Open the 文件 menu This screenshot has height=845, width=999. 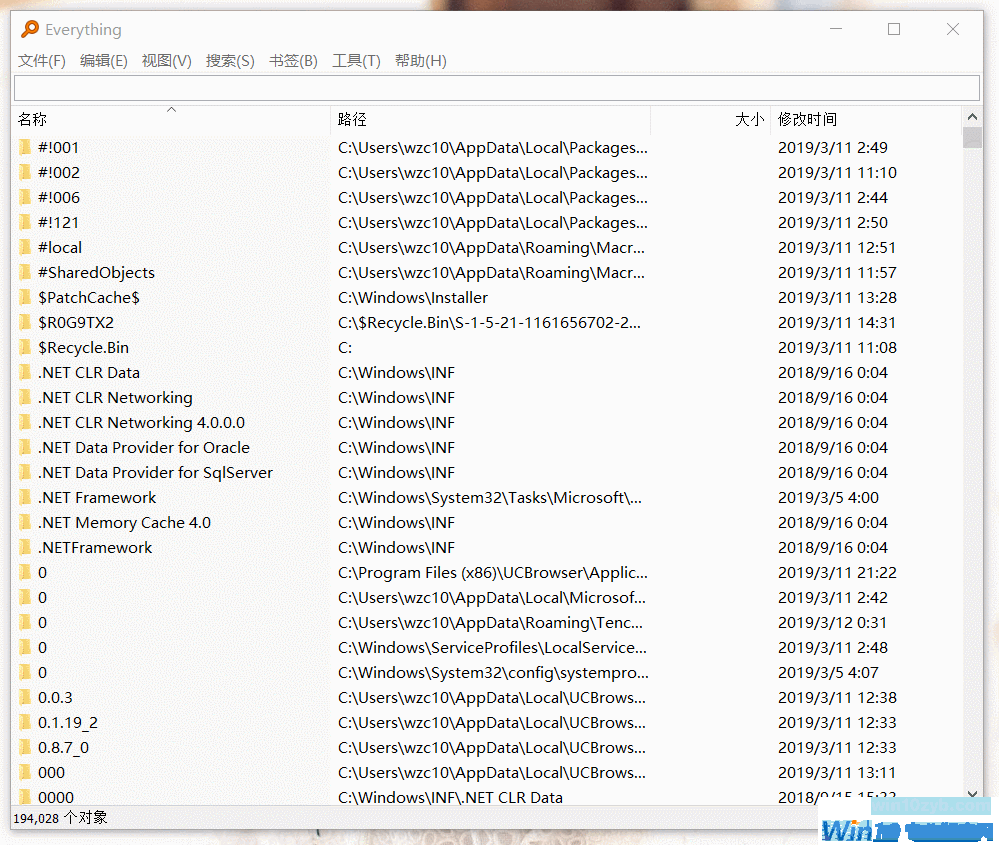tap(40, 60)
